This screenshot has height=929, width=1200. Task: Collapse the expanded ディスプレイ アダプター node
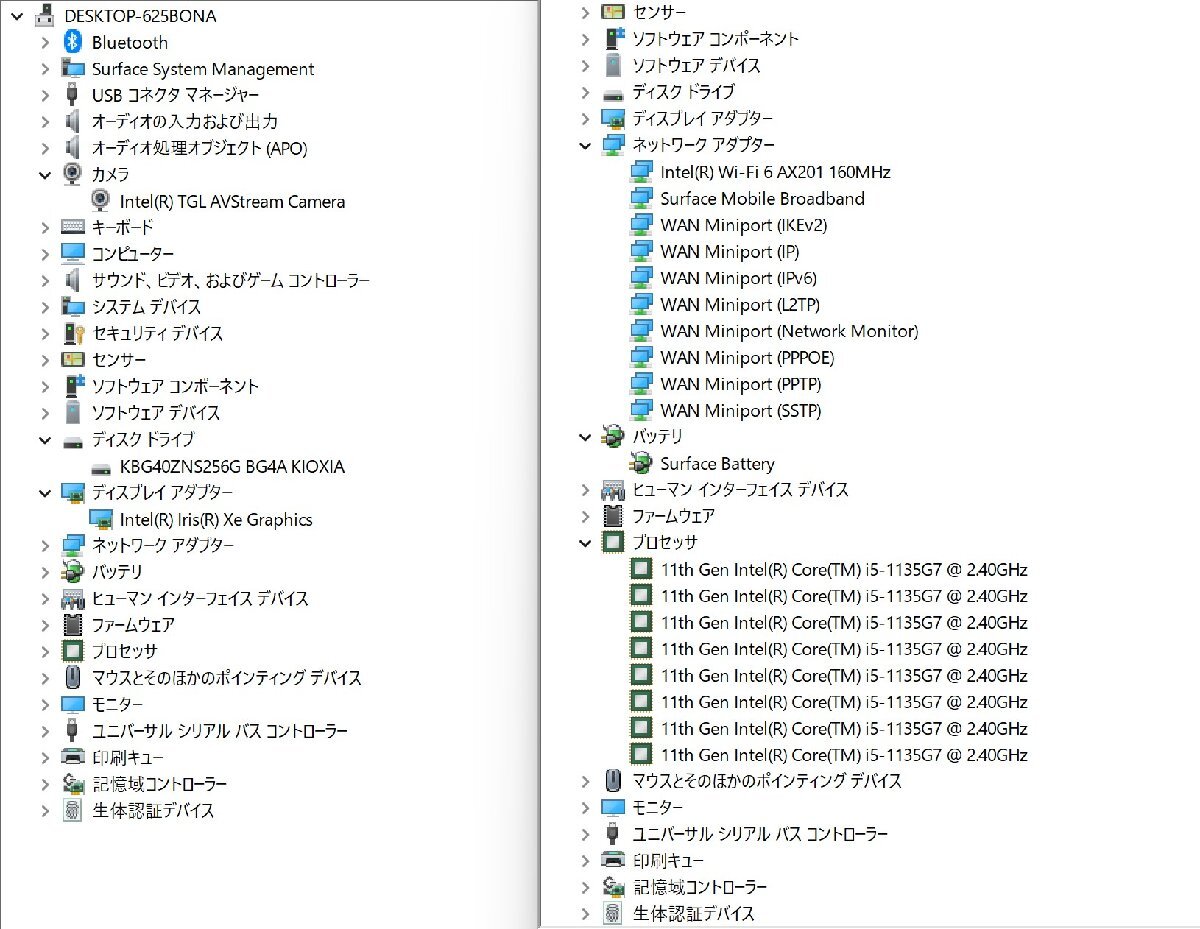click(45, 492)
